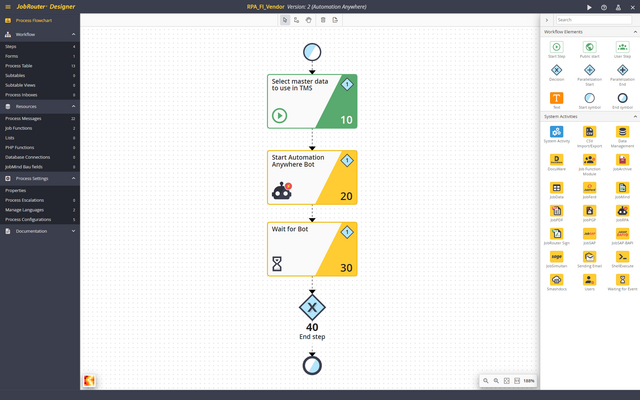Select the JobMind activity icon
This screenshot has height=400, width=640.
(622, 188)
